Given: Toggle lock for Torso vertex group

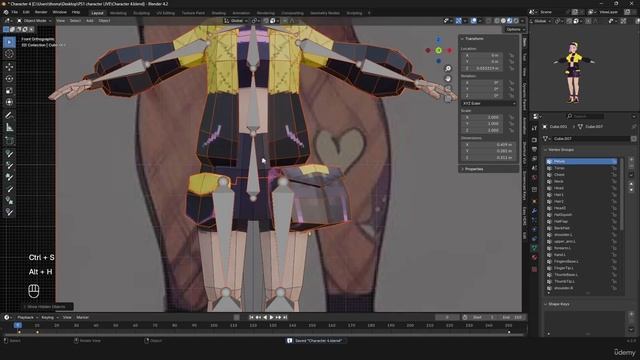Looking at the screenshot, I should tap(614, 168).
